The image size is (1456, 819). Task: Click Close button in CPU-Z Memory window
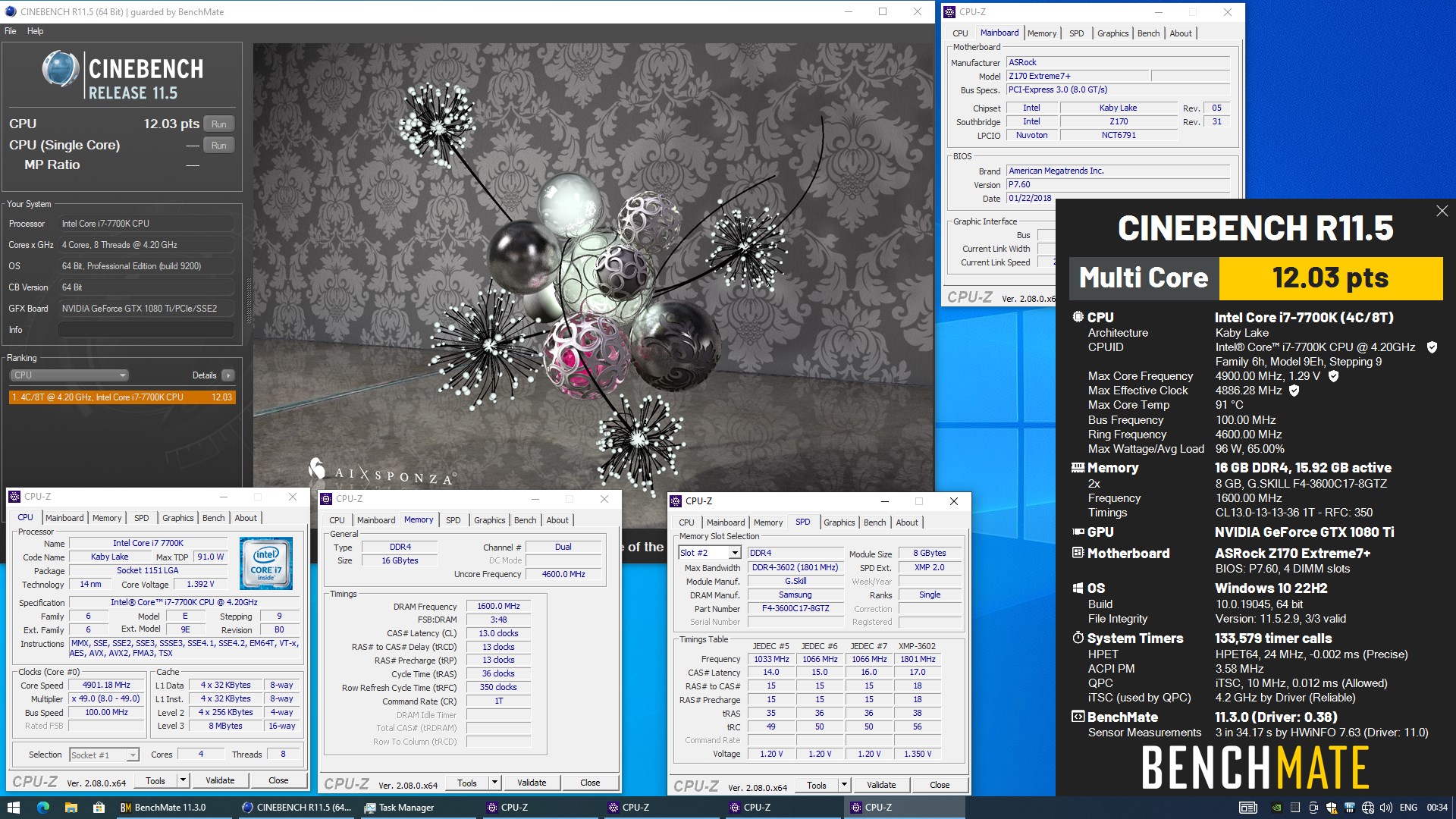pos(590,783)
